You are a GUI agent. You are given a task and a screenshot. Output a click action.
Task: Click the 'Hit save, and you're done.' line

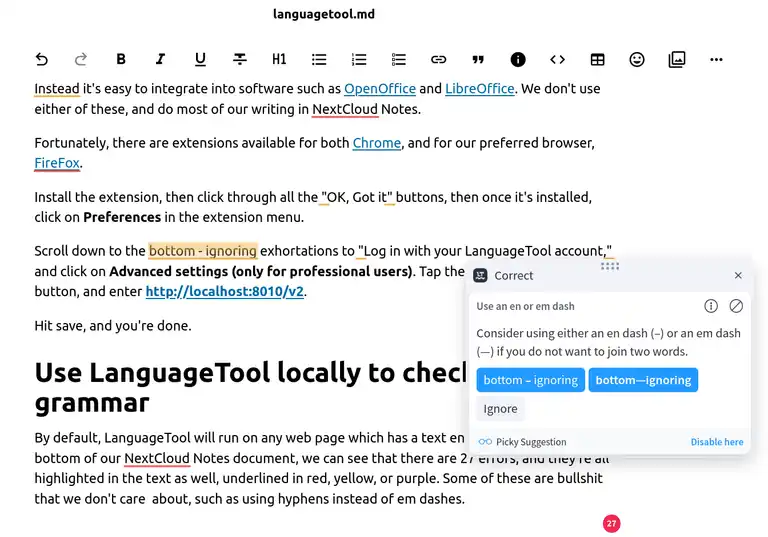tap(113, 326)
